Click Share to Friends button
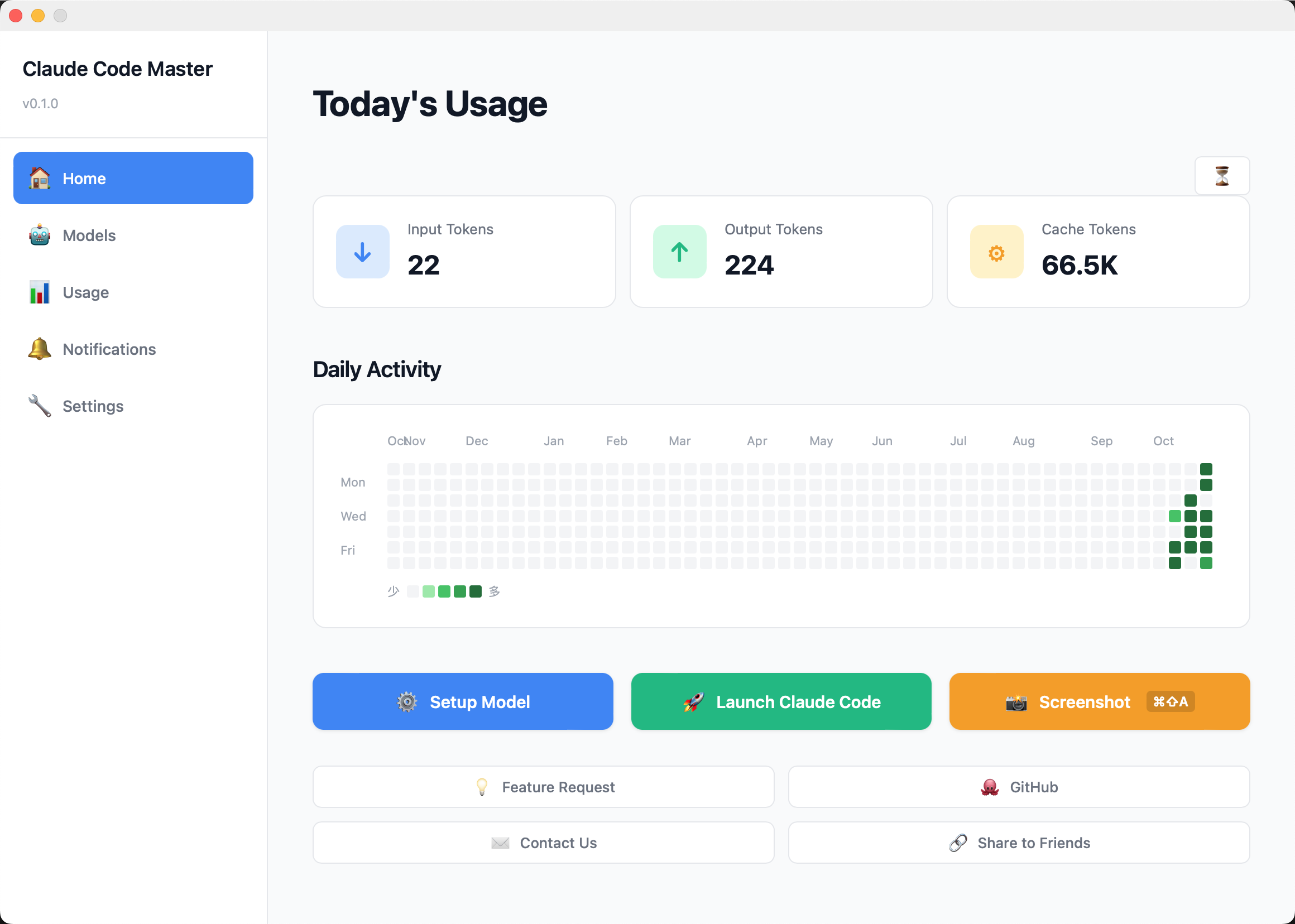This screenshot has width=1295, height=924. [1018, 843]
